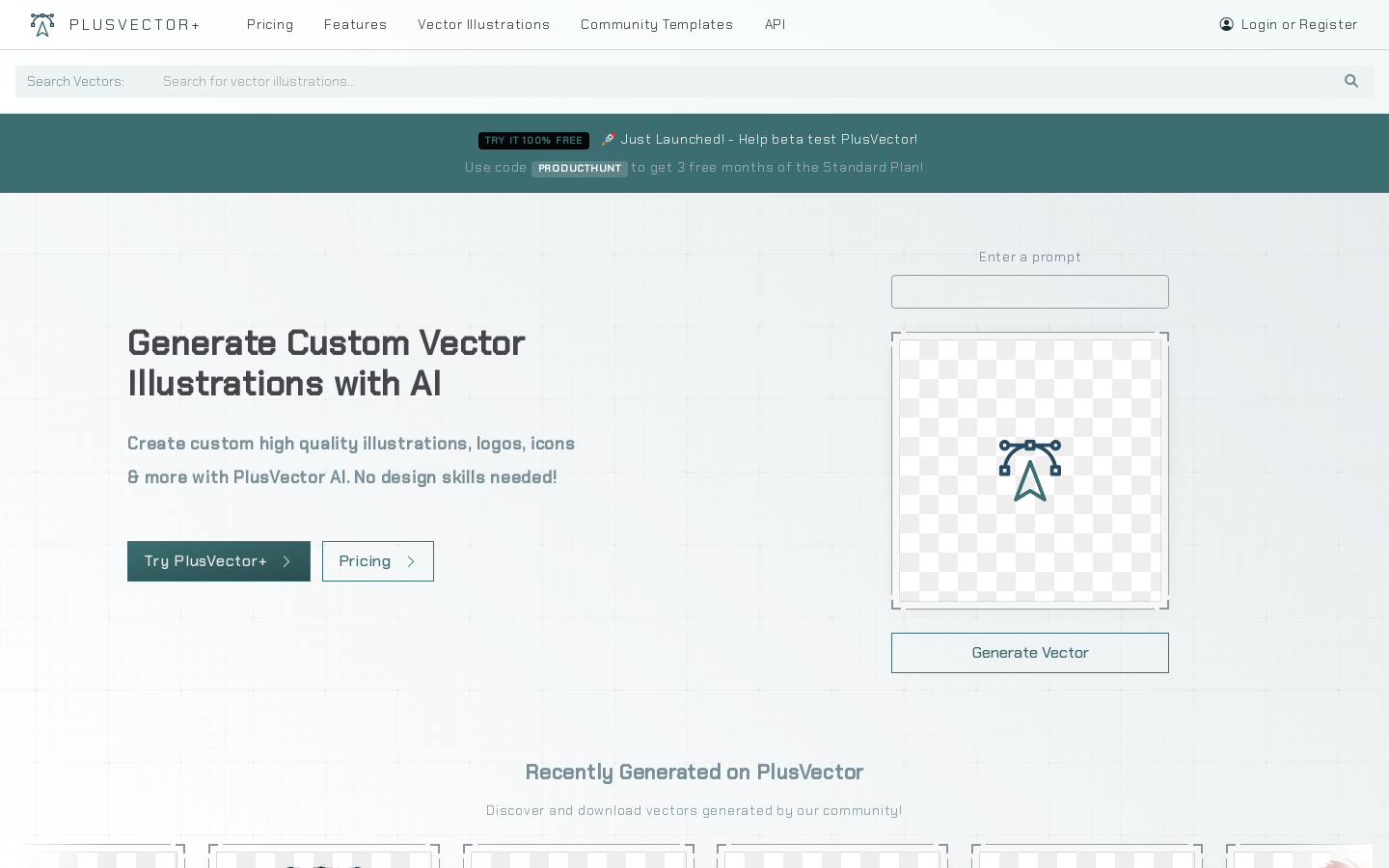Image resolution: width=1389 pixels, height=868 pixels.
Task: Select Vector Illustrations in the navigation bar
Action: coord(483,24)
